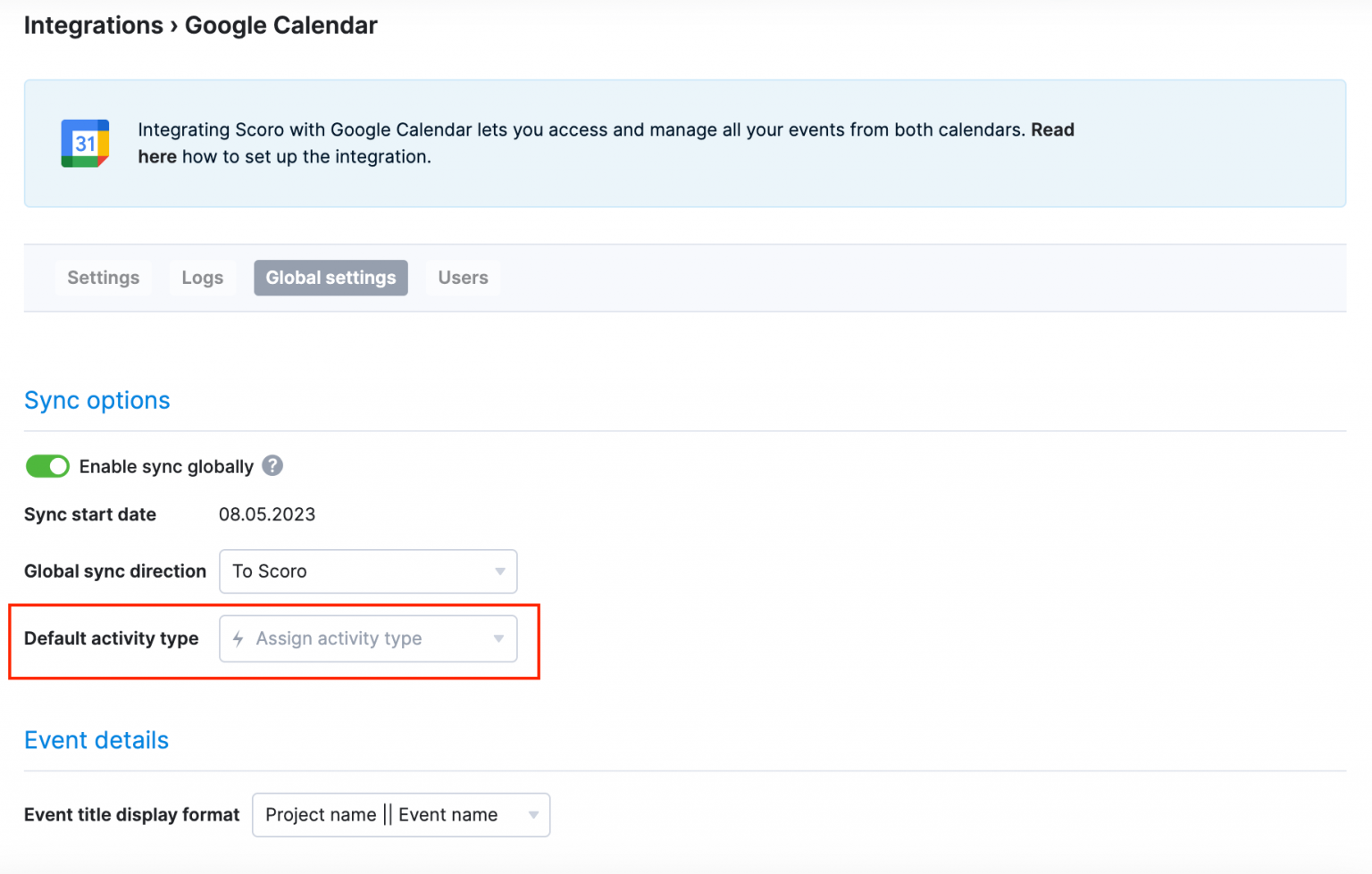1372x874 pixels.
Task: Switch to the Settings tab
Action: pyautogui.click(x=103, y=277)
